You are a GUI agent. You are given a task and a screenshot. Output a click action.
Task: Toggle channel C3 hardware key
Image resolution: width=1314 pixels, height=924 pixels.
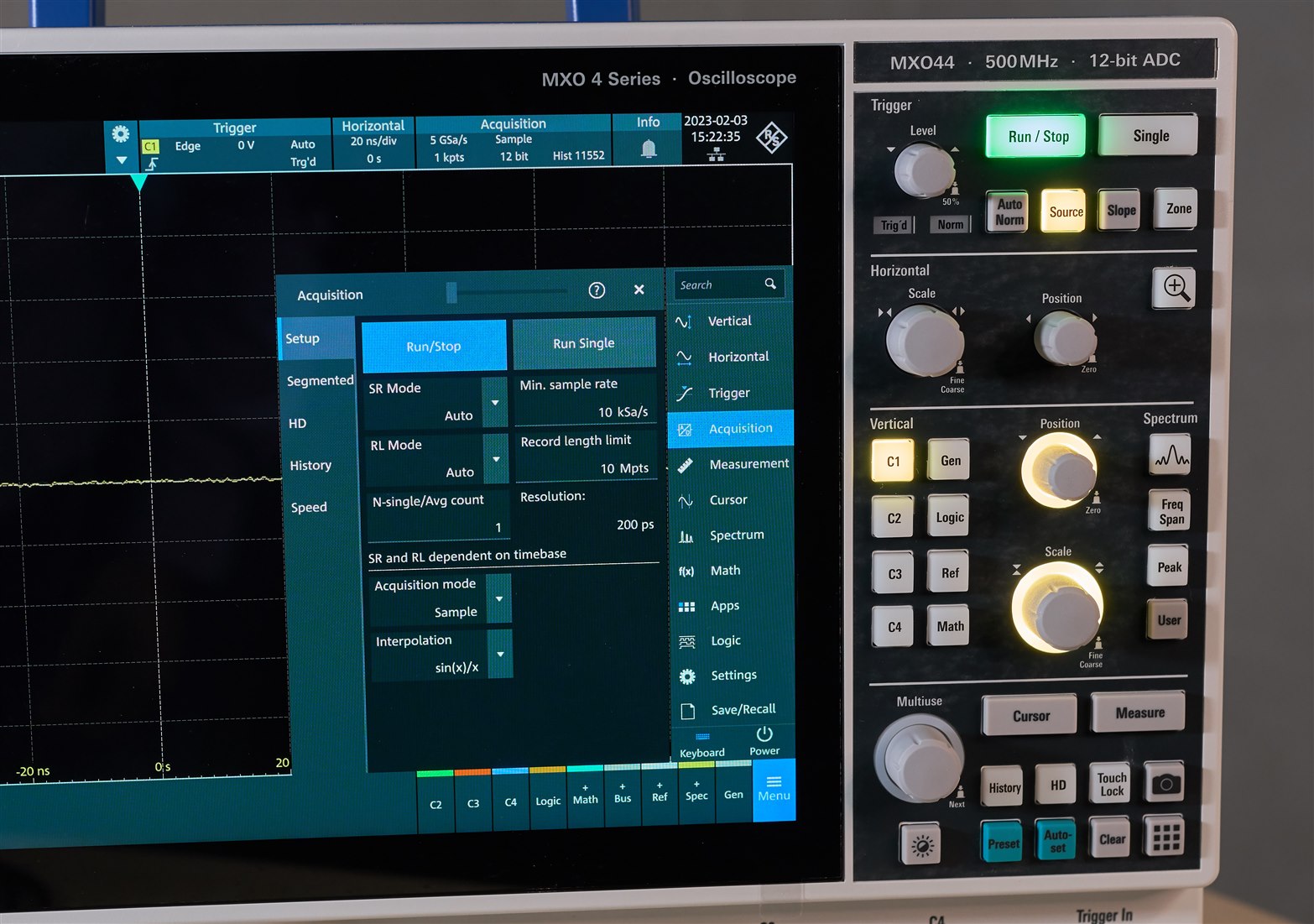[x=894, y=573]
